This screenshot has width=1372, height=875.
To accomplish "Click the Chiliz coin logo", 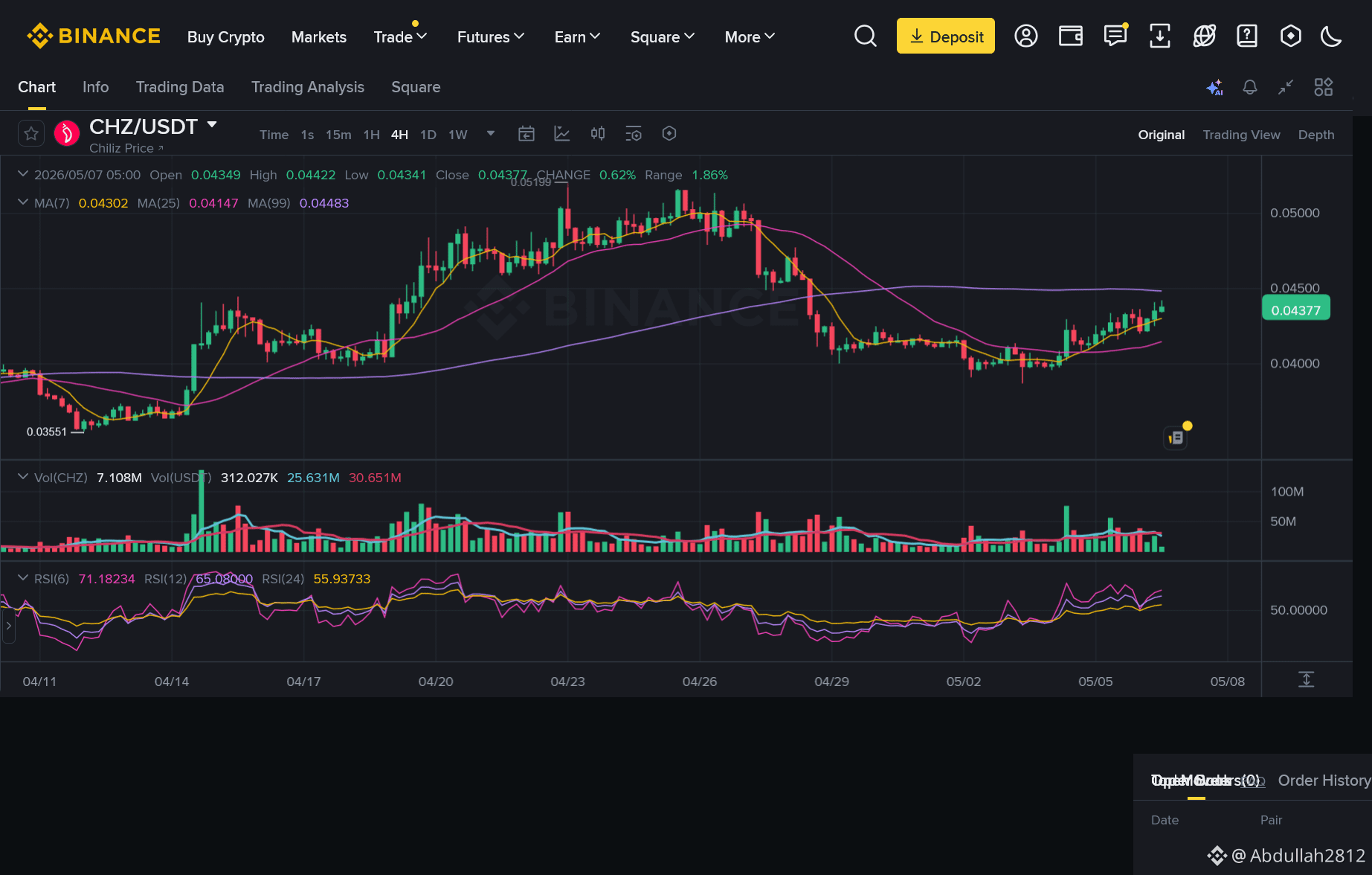I will pos(67,134).
